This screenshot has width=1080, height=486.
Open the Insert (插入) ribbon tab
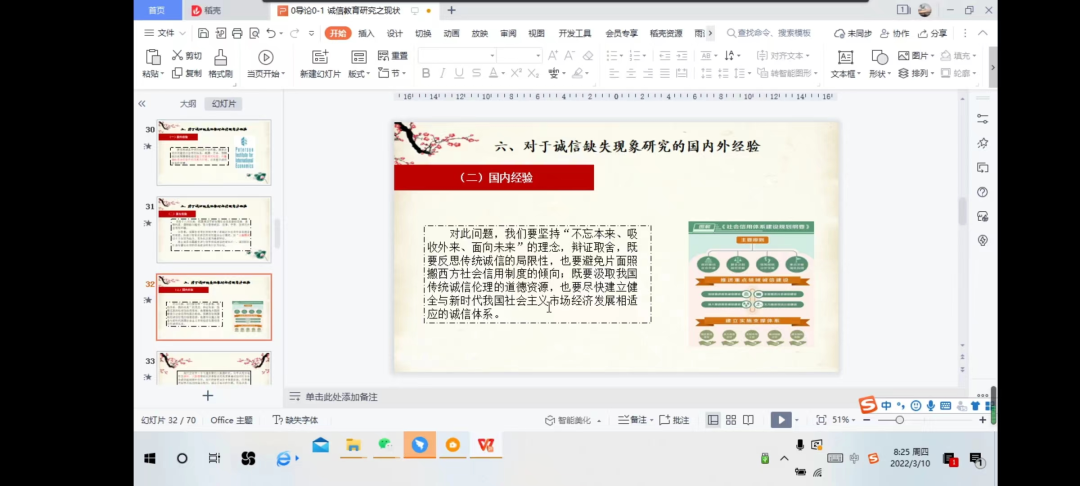[366, 33]
